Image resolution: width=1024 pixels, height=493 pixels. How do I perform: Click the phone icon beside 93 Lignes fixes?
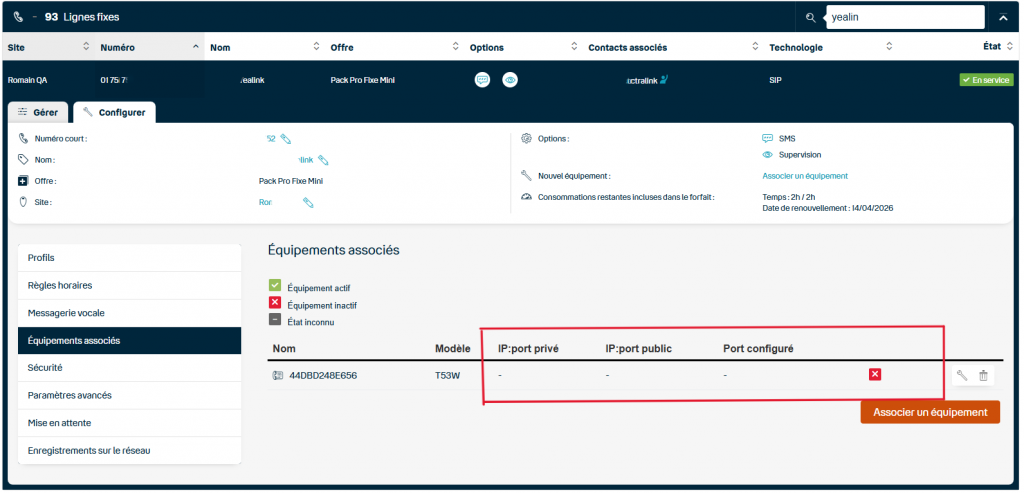coord(20,17)
